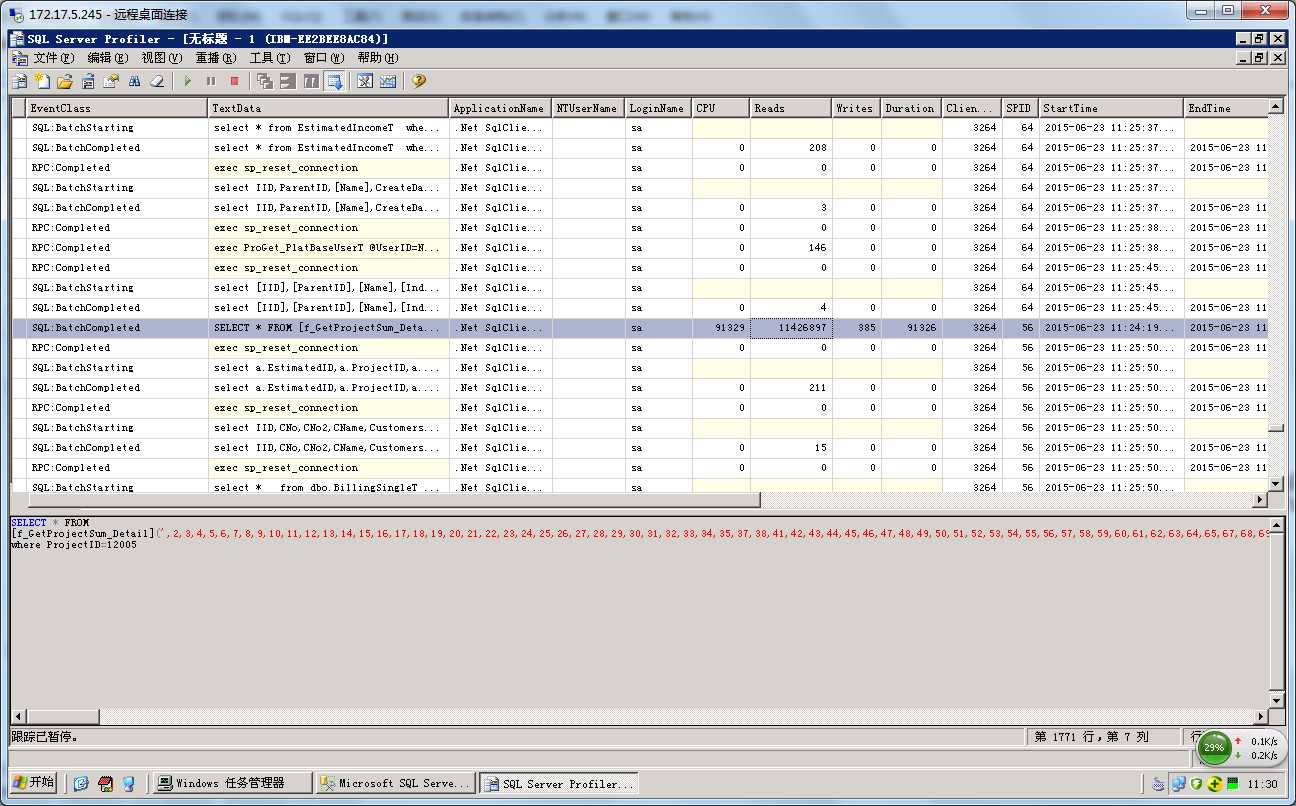Click SQL Server Profiler taskbar button
The height and width of the screenshot is (806, 1296).
(558, 783)
